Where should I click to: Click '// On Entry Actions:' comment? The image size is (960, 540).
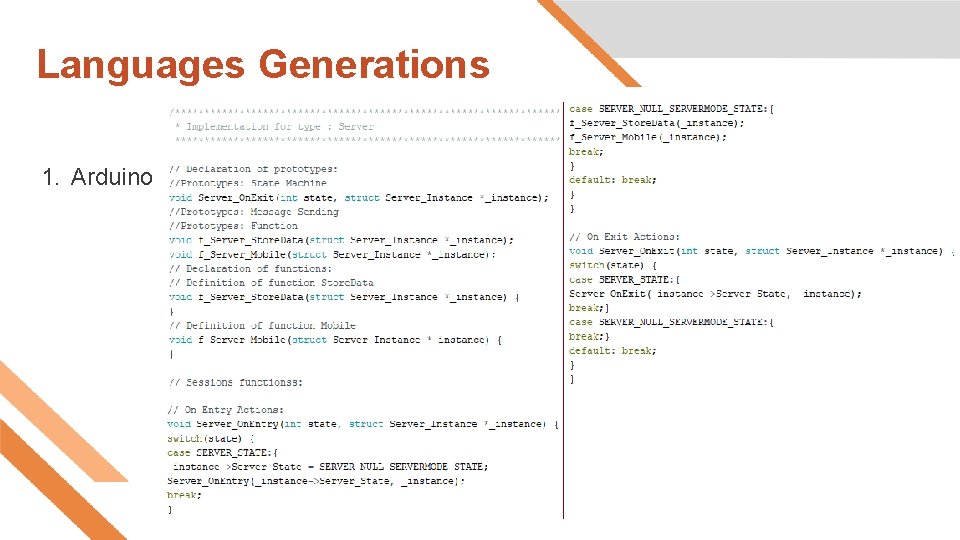(x=226, y=410)
